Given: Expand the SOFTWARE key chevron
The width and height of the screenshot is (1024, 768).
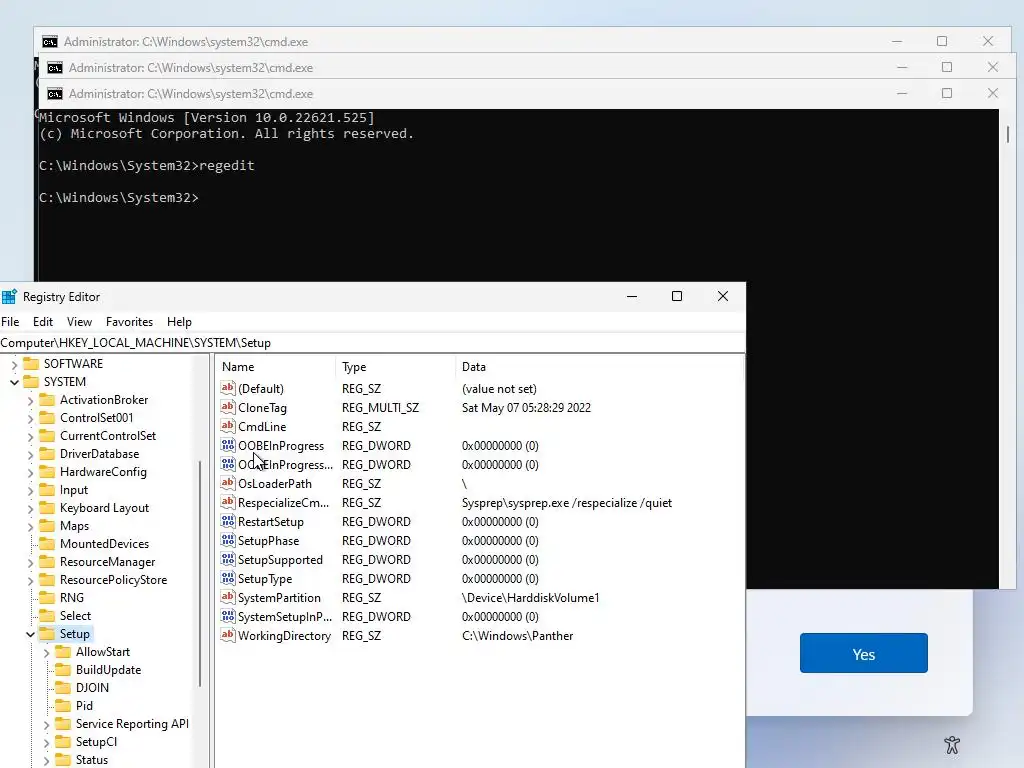Looking at the screenshot, I should pyautogui.click(x=14, y=364).
